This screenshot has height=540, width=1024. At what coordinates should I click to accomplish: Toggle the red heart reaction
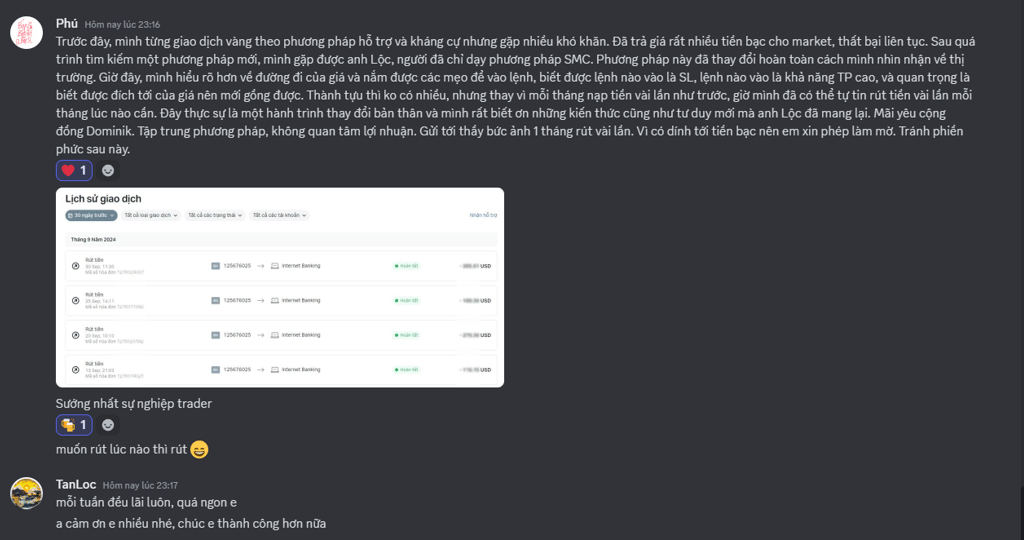(74, 170)
